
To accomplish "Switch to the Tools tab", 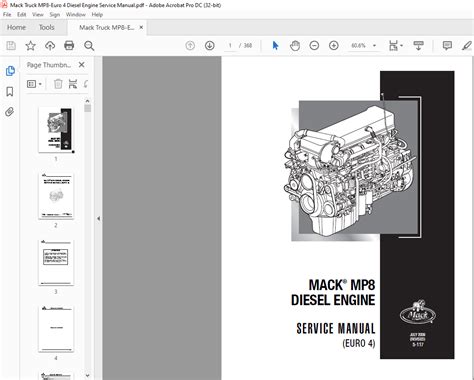I will click(46, 27).
